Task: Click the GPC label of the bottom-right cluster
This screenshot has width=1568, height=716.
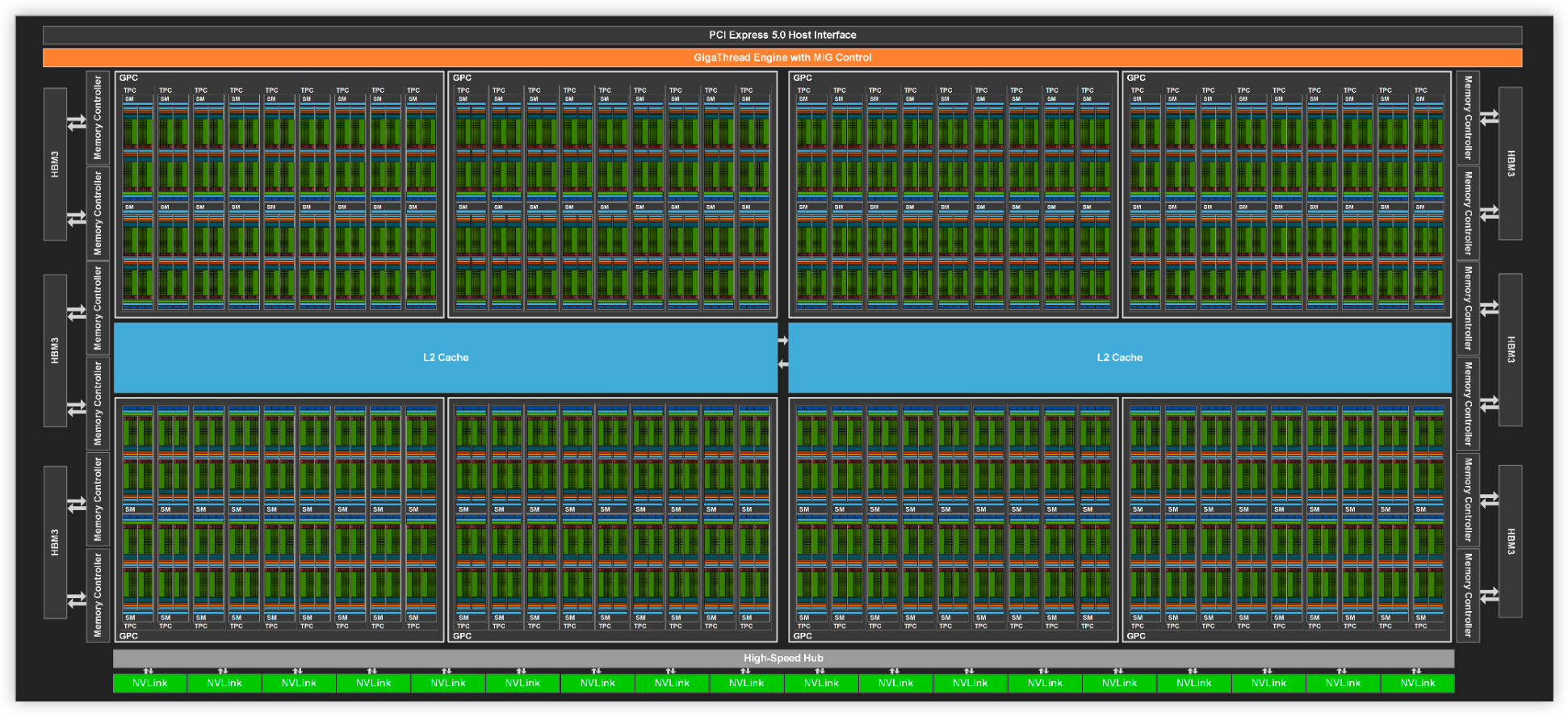Action: (1136, 636)
